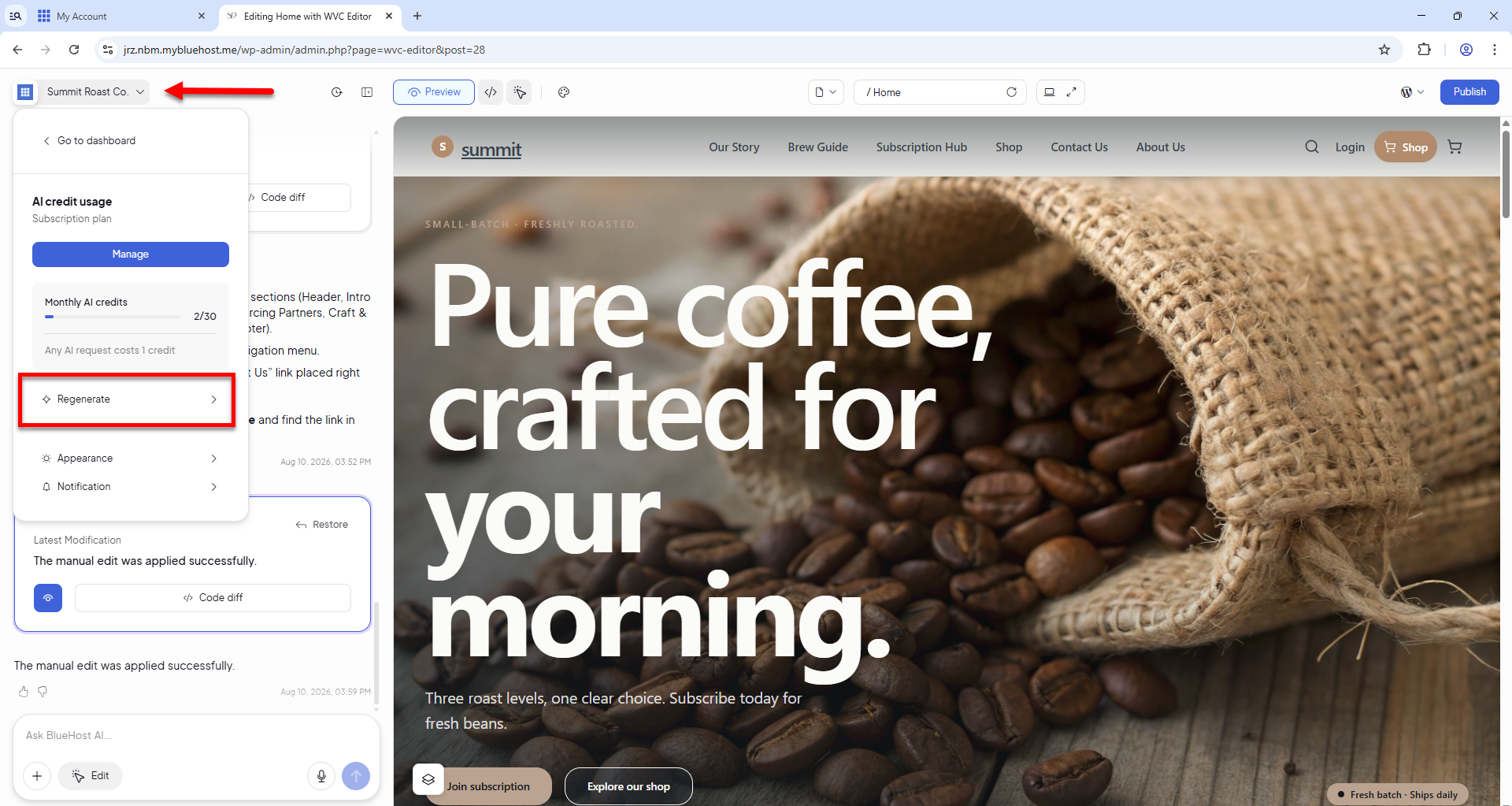The width and height of the screenshot is (1512, 806).
Task: Open browser extensions puzzle icon
Action: tap(1424, 50)
